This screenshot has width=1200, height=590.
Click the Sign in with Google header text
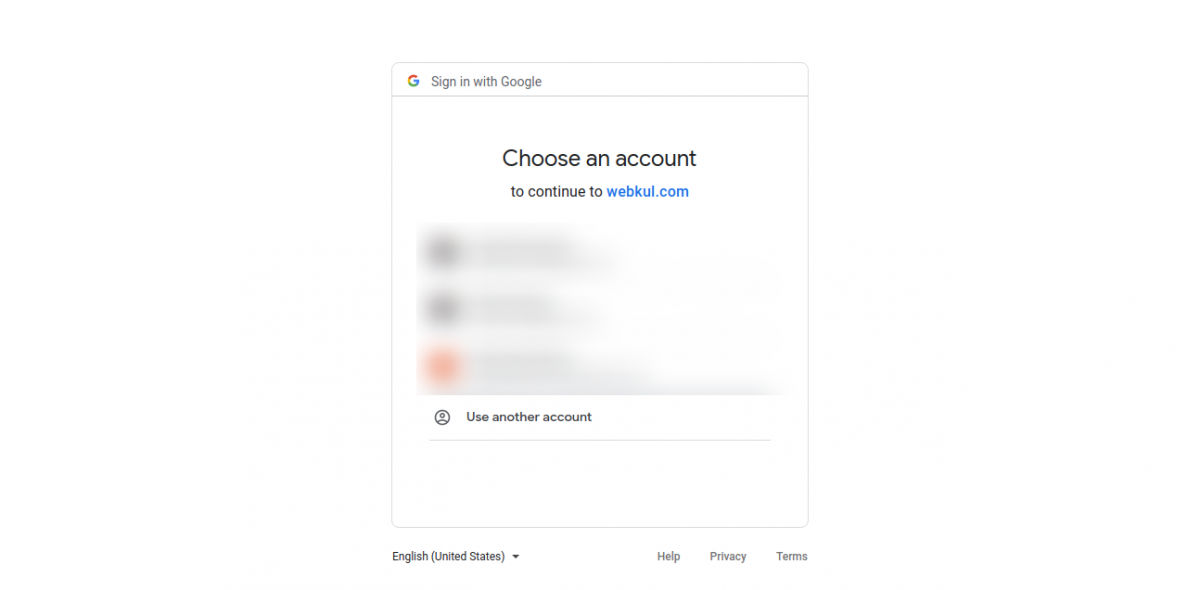point(486,81)
